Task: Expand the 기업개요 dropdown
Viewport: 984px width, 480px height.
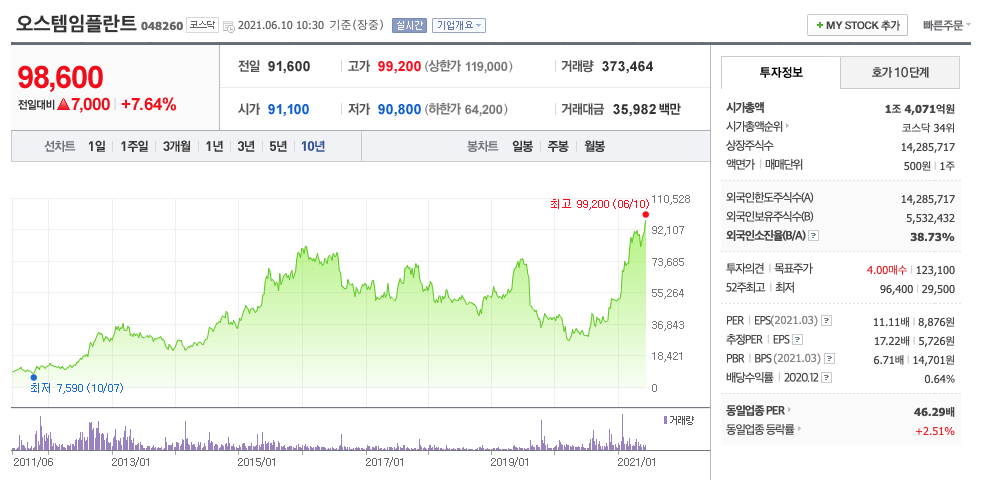Action: click(x=459, y=26)
